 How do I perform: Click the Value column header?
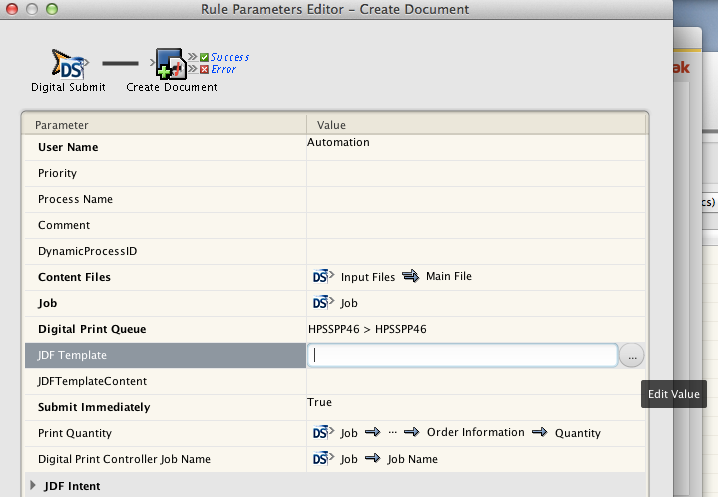click(x=331, y=125)
